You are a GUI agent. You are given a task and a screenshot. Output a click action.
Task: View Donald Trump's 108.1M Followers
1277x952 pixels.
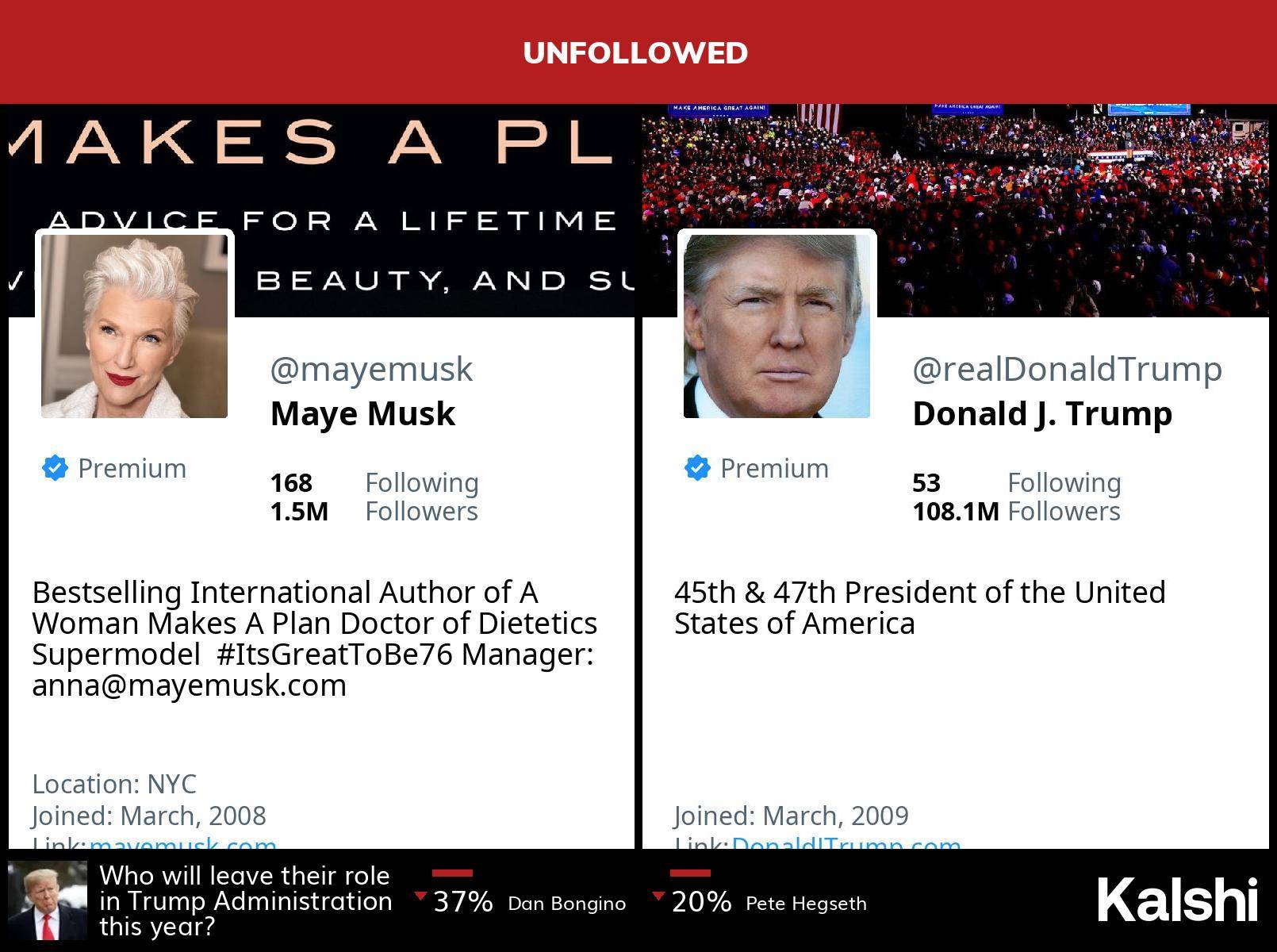click(x=1016, y=512)
